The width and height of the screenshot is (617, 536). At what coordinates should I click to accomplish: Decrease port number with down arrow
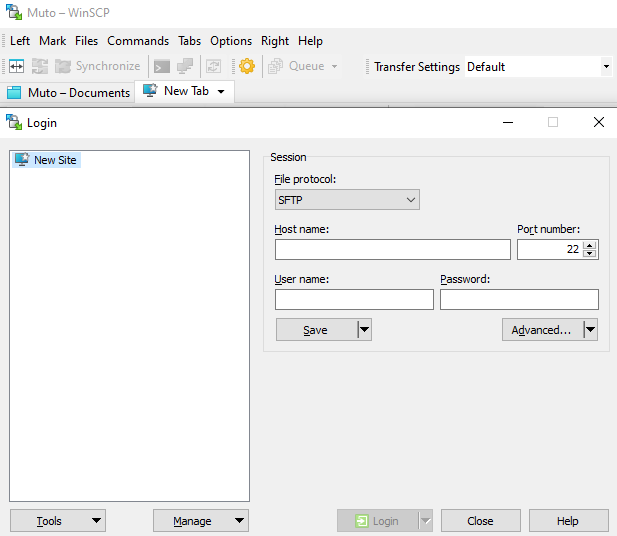coord(589,254)
